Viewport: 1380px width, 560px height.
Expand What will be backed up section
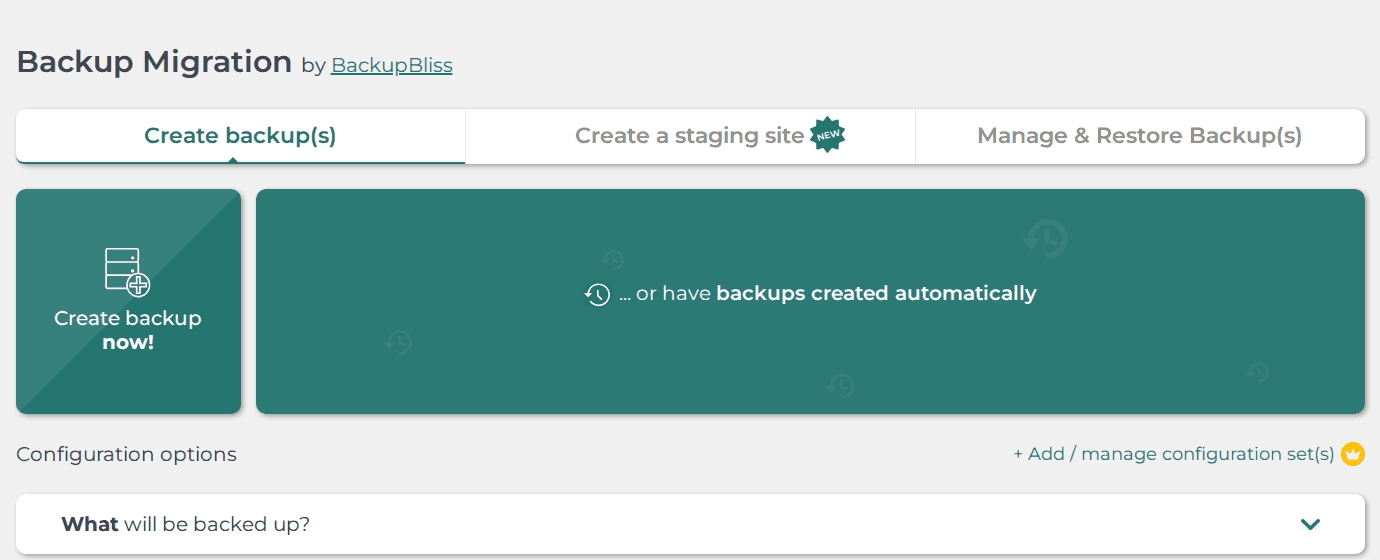pyautogui.click(x=690, y=524)
